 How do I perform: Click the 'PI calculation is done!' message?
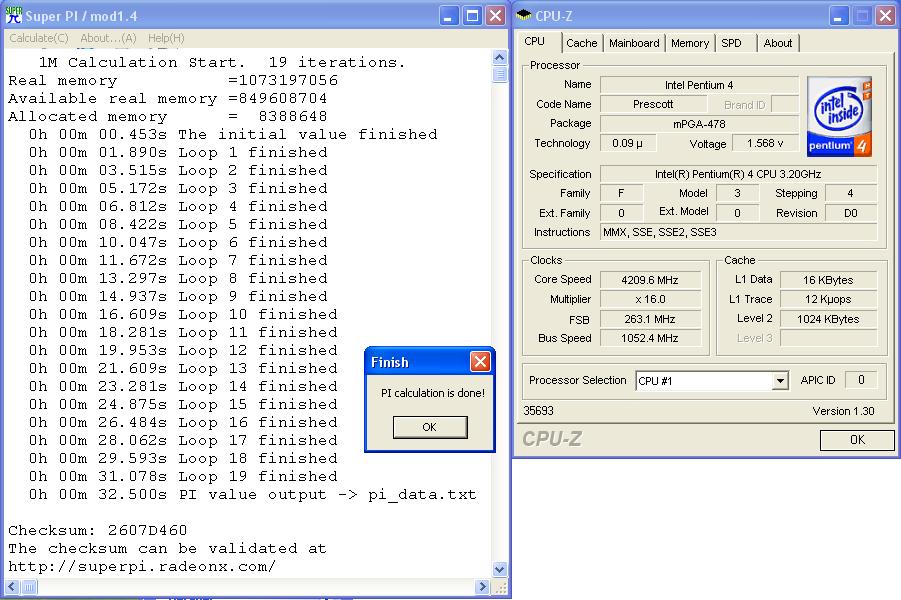coord(433,393)
